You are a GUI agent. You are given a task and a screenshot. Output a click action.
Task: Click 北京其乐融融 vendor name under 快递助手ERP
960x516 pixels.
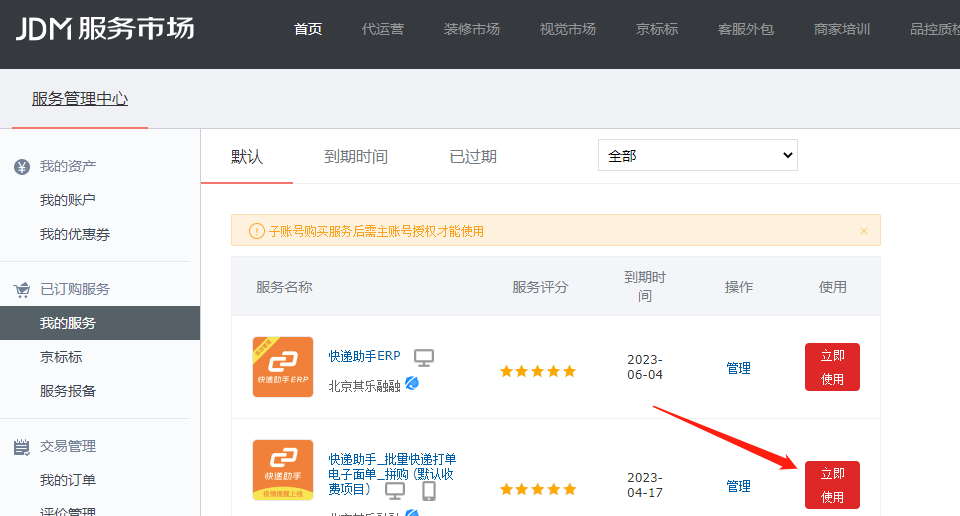click(364, 386)
